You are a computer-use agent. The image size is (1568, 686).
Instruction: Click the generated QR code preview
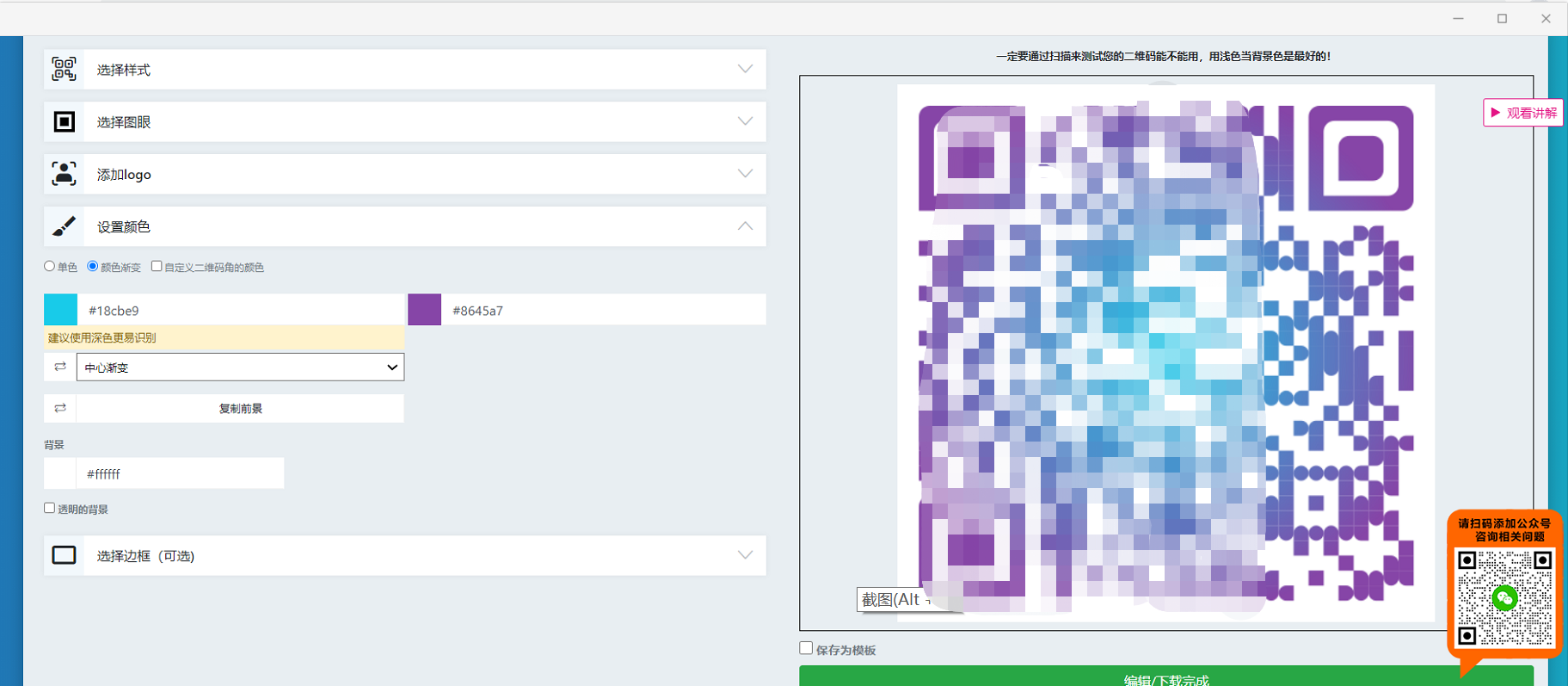click(1165, 352)
